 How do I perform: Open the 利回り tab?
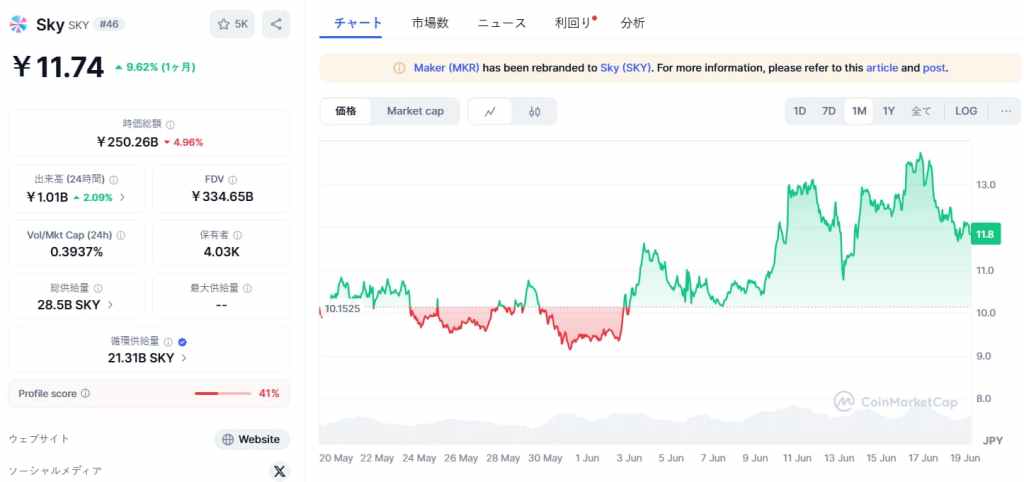point(575,23)
